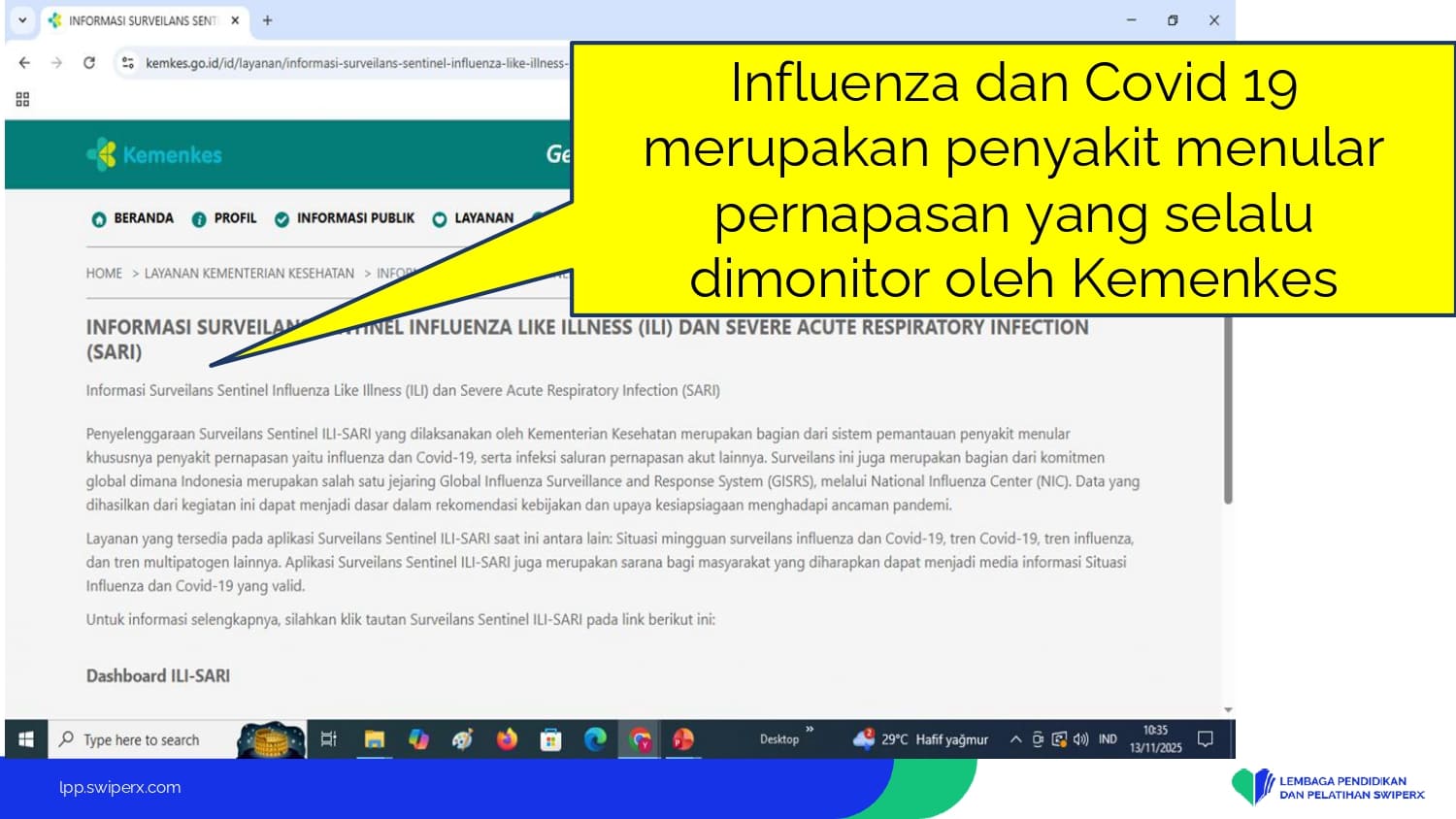Launch Firefox from the taskbar

pos(507,739)
